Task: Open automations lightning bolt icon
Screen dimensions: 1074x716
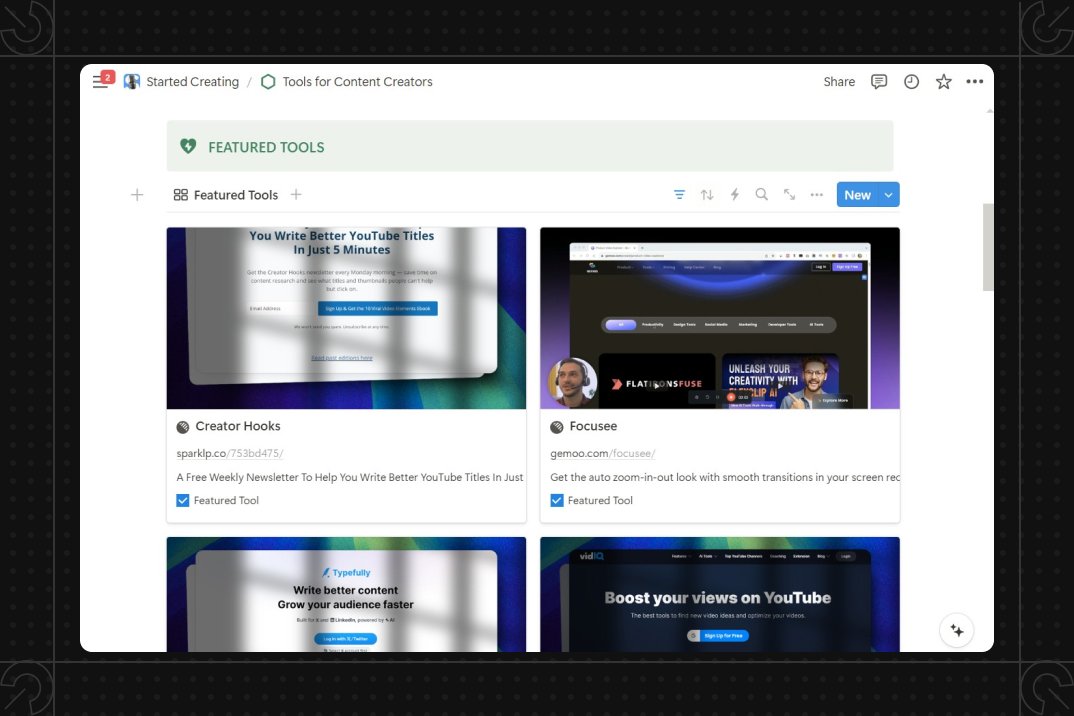Action: 734,195
